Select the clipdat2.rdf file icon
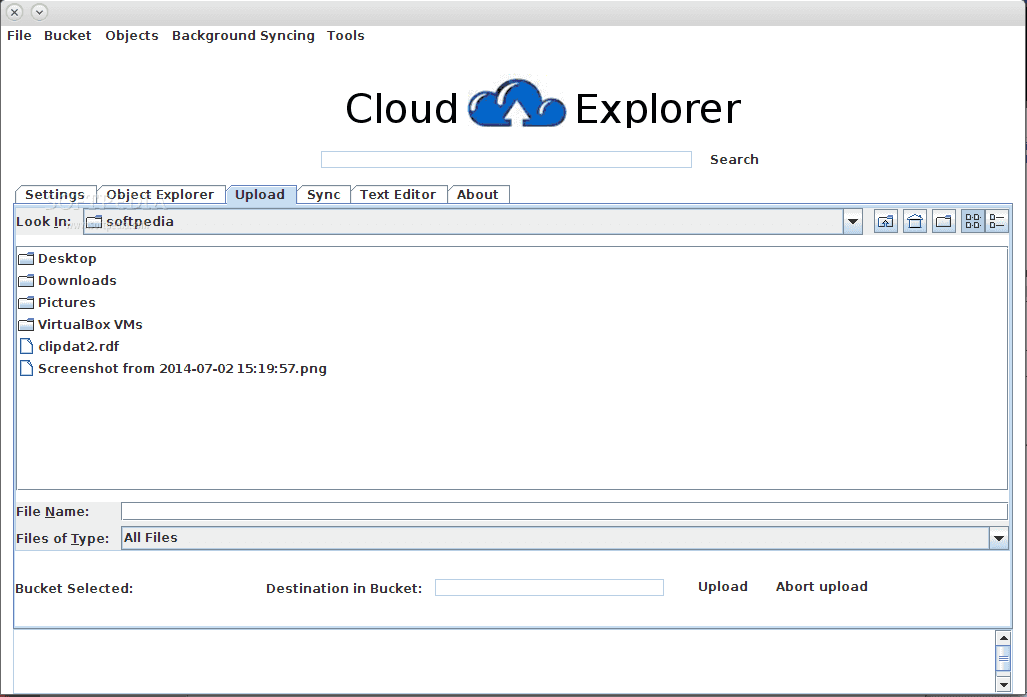Image resolution: width=1027 pixels, height=697 pixels. [26, 347]
